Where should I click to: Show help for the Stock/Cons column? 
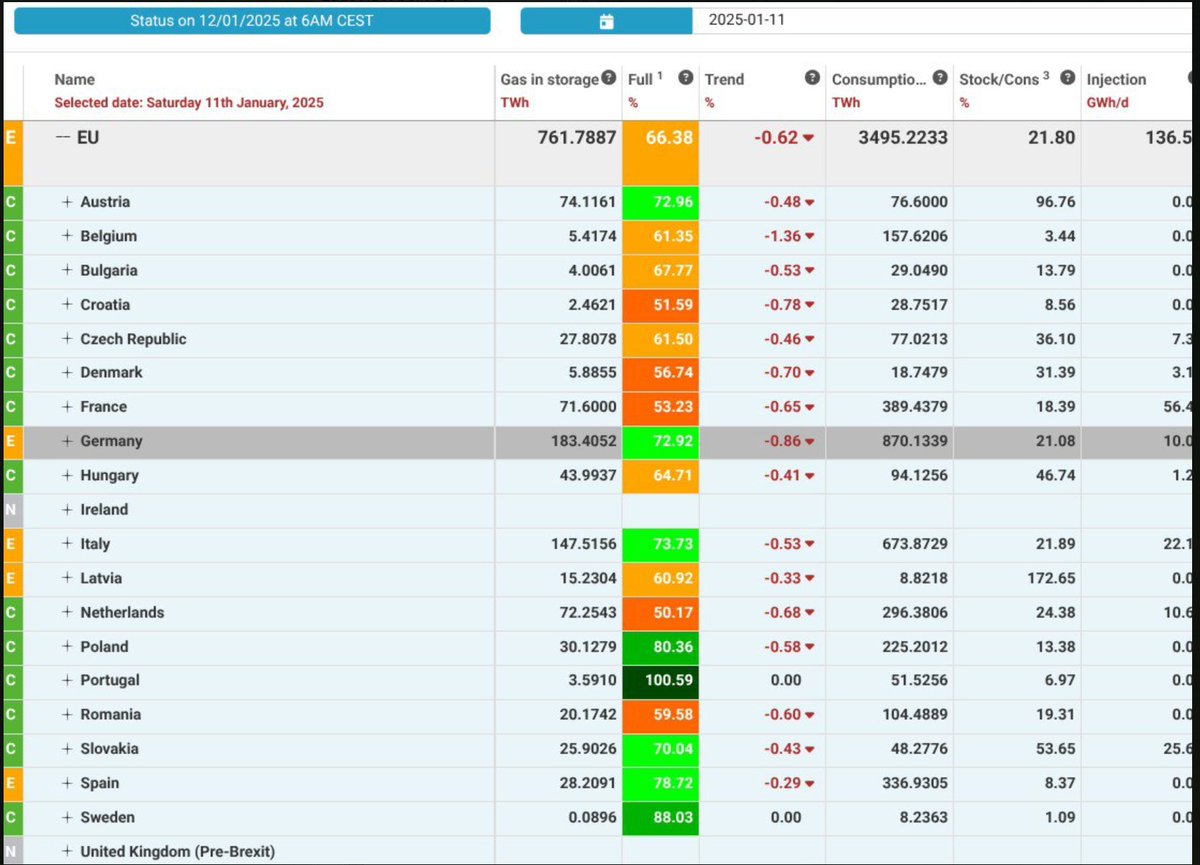click(1068, 78)
